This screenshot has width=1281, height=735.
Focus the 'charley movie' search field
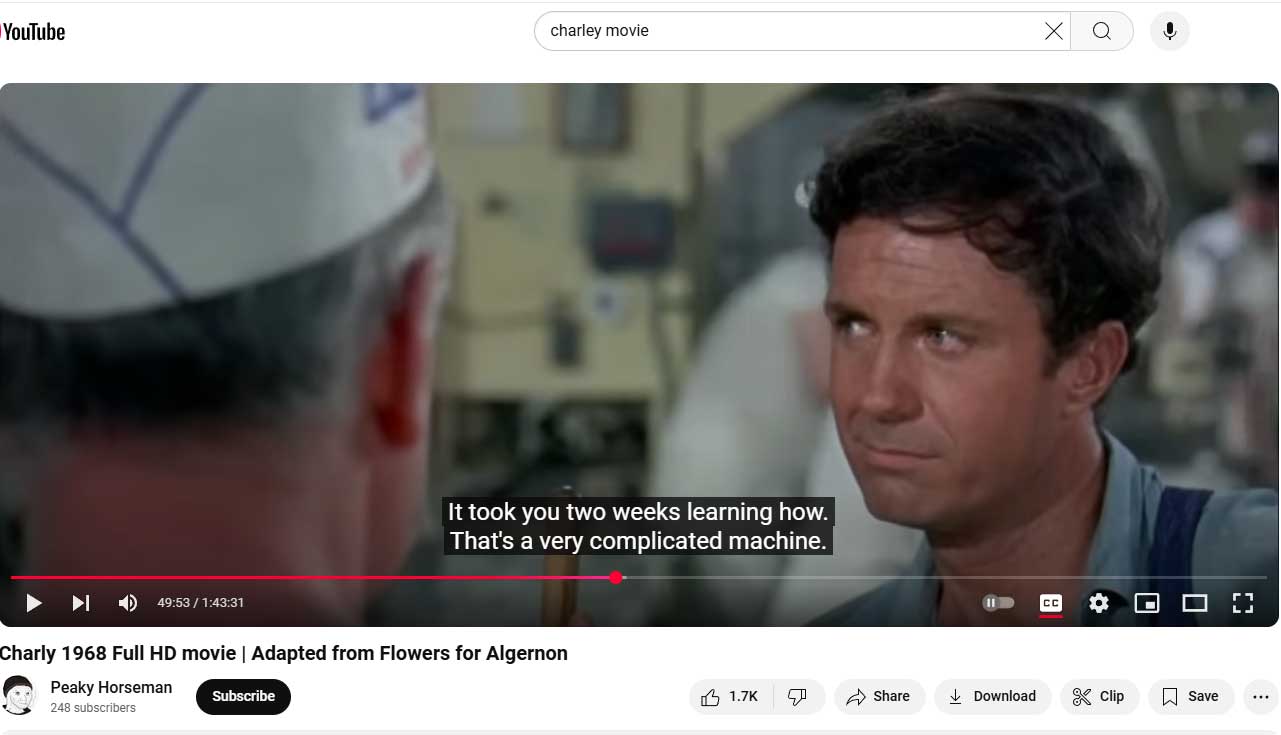[x=790, y=31]
